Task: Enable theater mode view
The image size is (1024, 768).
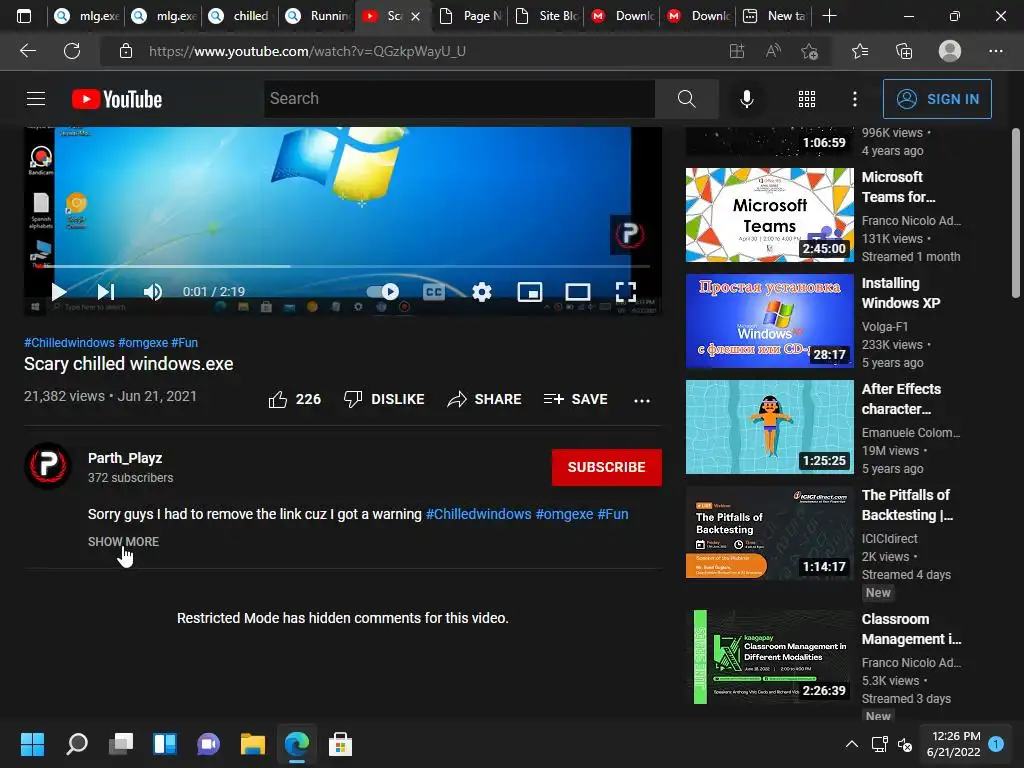Action: click(577, 292)
